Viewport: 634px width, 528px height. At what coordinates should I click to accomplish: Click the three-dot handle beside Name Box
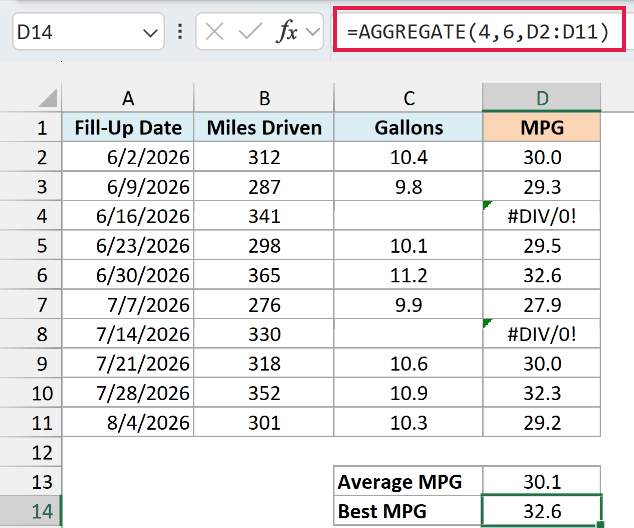pos(180,32)
